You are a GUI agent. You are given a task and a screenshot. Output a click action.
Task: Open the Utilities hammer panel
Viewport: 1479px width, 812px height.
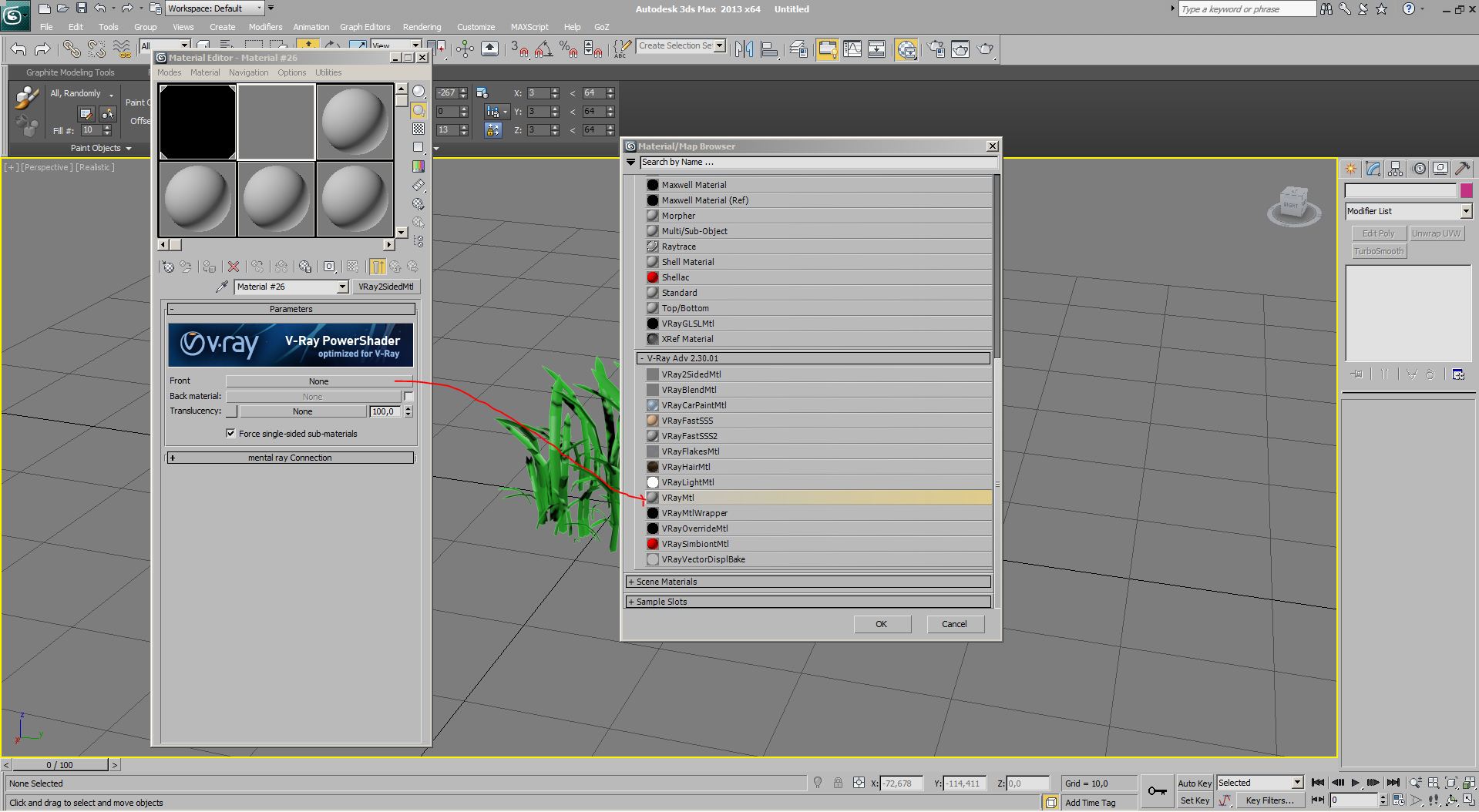tap(1462, 169)
